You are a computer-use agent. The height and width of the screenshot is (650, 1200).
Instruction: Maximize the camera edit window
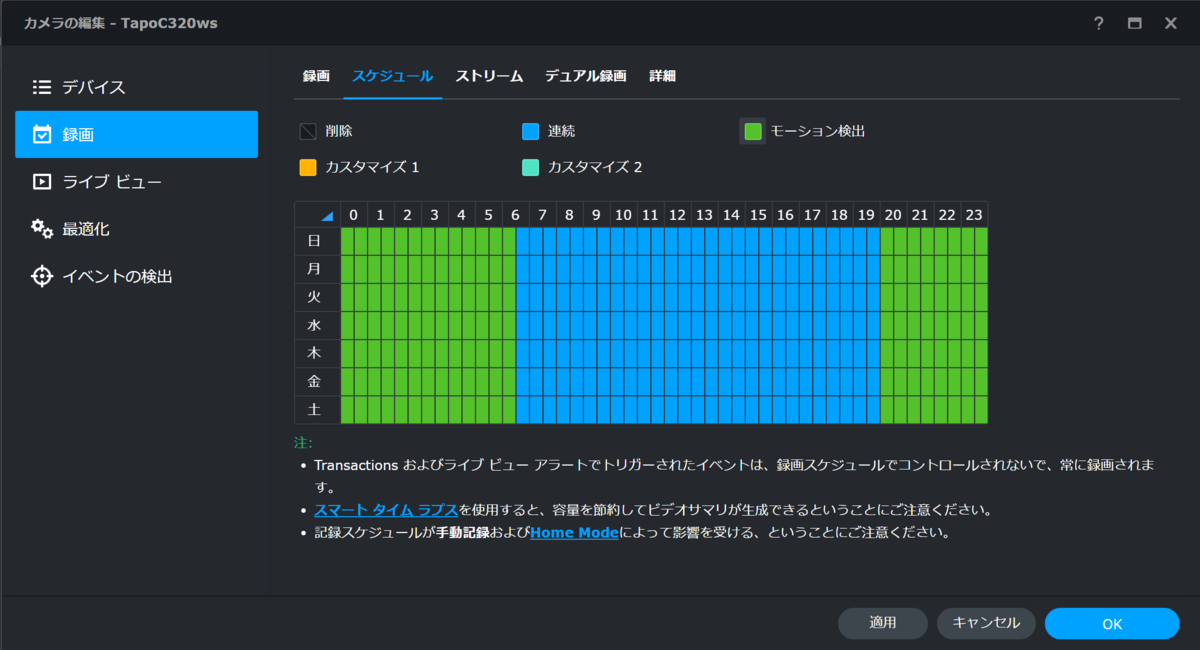1135,23
